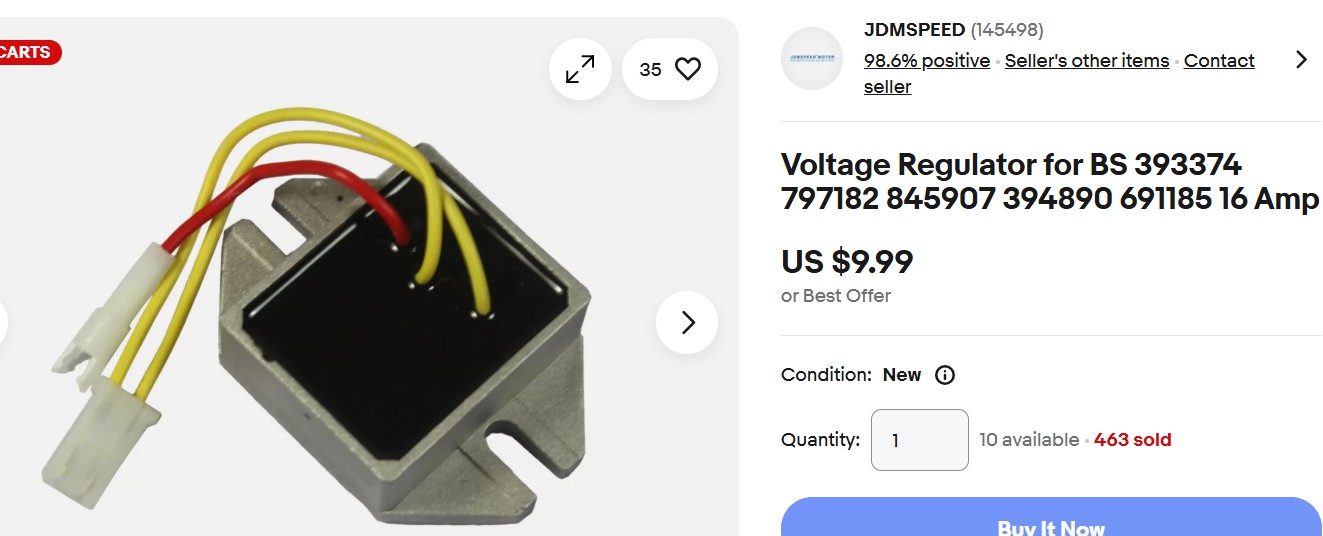Open the JDMSPEED seller logo
The image size is (1323, 536).
[812, 59]
